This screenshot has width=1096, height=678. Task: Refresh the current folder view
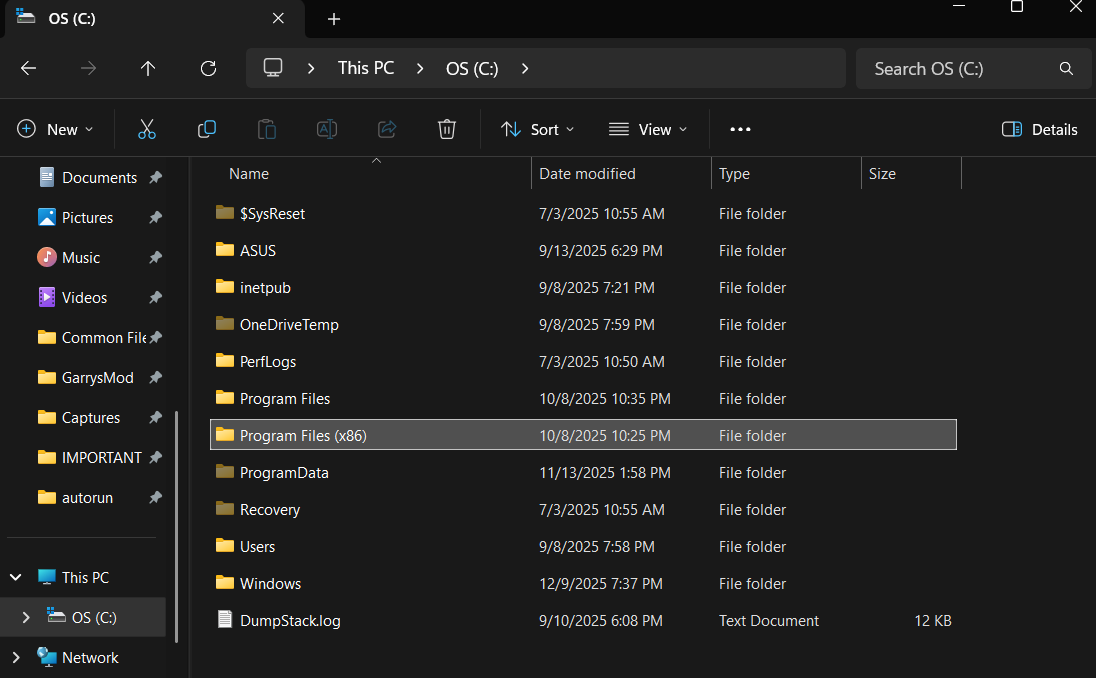point(208,68)
